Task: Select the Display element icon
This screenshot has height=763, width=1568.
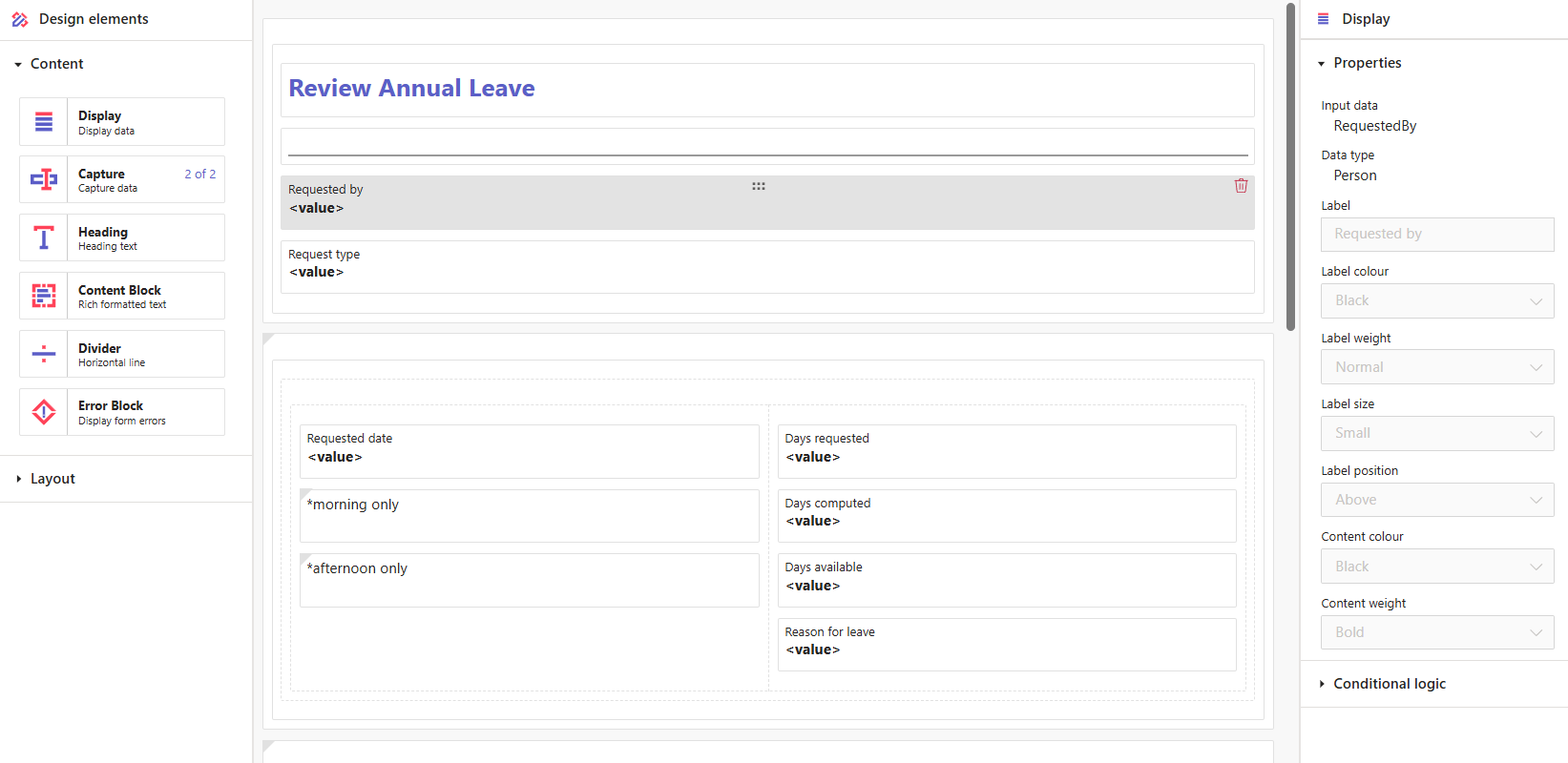Action: pyautogui.click(x=44, y=122)
